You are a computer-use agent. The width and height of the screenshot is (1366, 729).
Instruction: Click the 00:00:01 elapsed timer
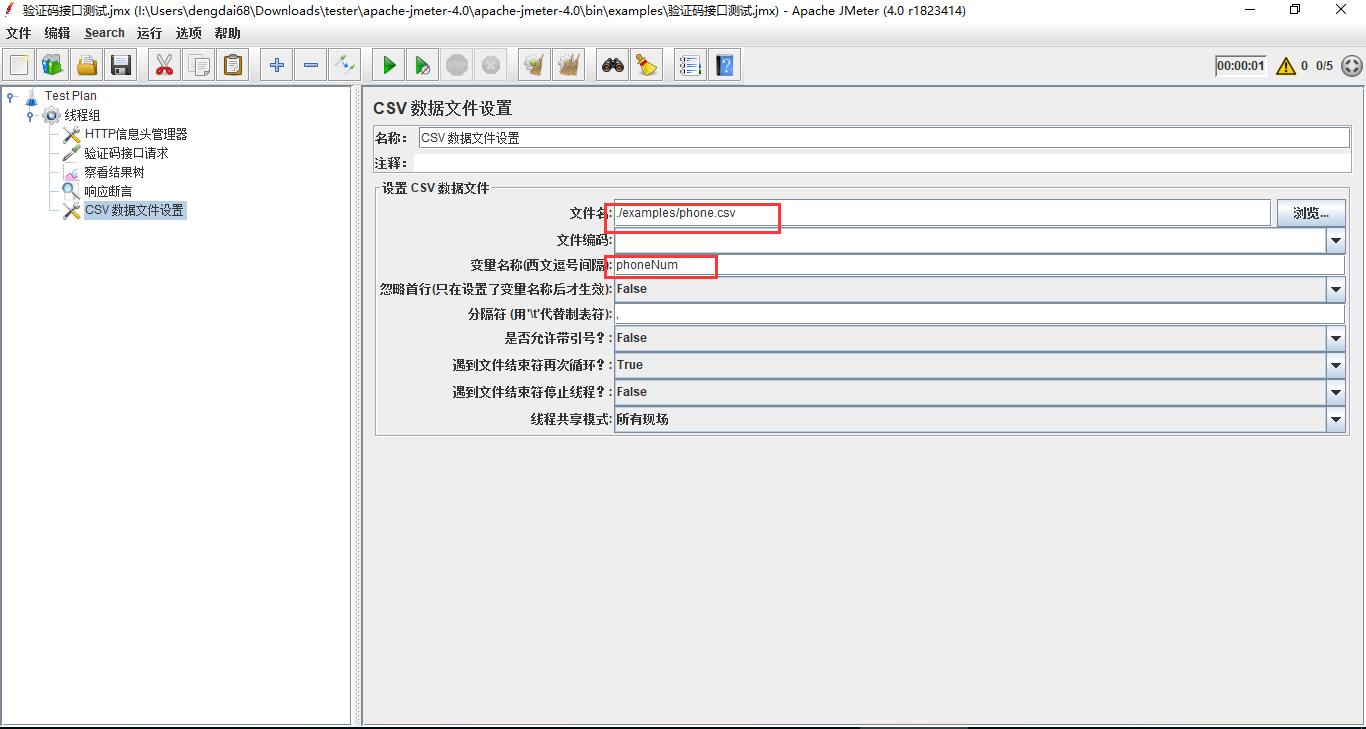point(1240,66)
